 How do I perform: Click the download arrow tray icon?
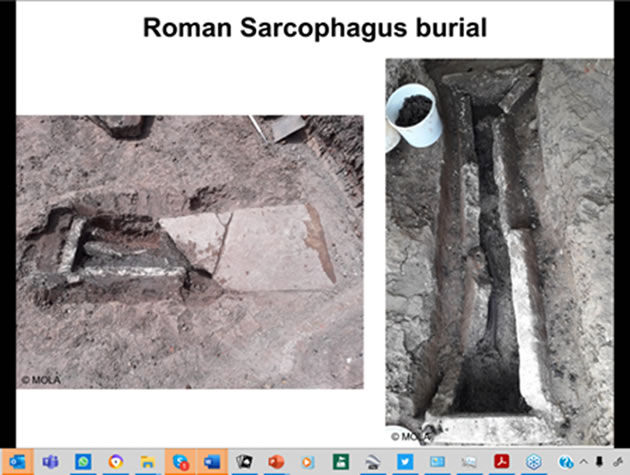tap(599, 461)
